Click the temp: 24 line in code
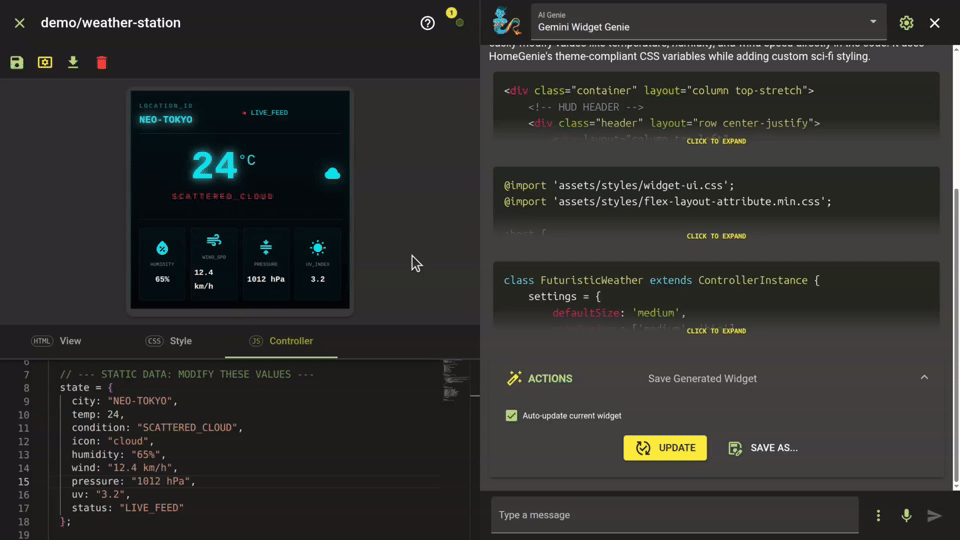 98,414
